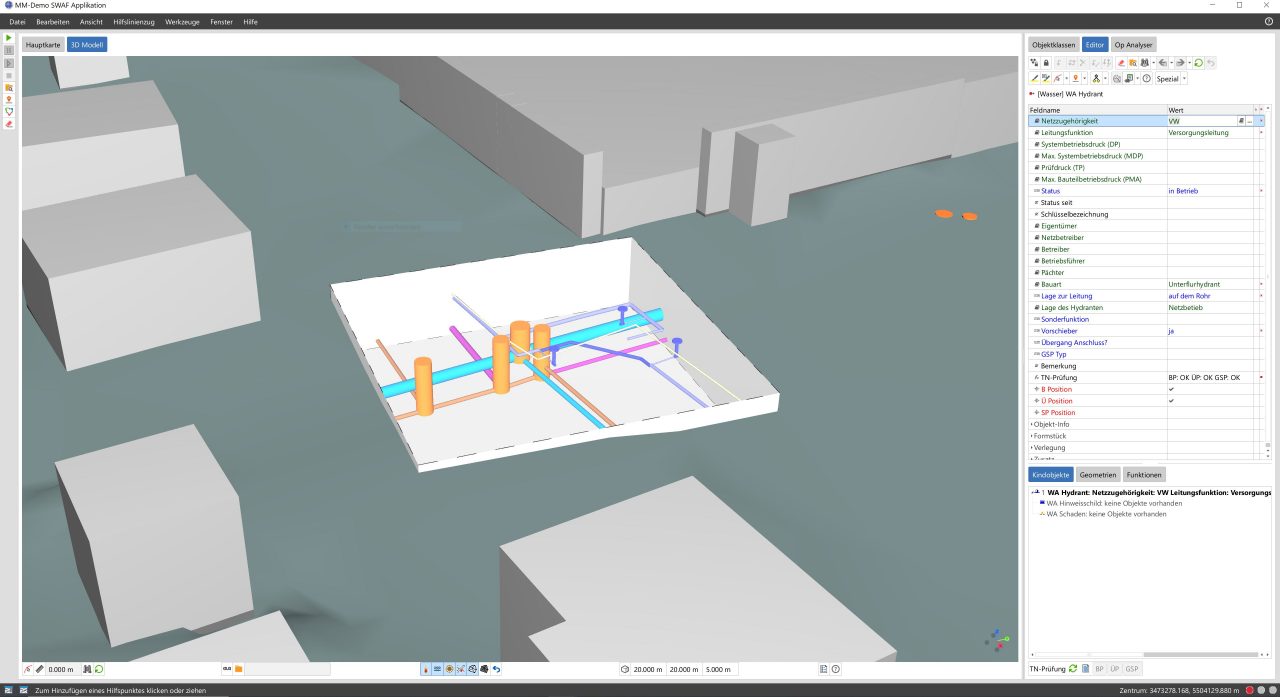Screen dimensions: 1280x697
Task: Open the help question-mark icon in Editor toolbar
Action: point(1148,78)
